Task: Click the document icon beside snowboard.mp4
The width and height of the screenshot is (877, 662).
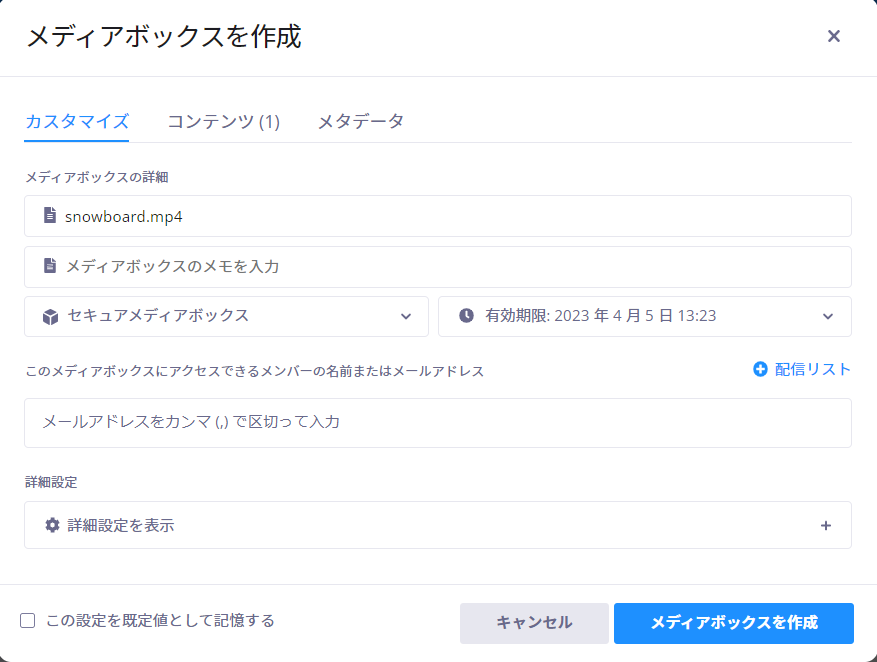Action: coord(50,215)
